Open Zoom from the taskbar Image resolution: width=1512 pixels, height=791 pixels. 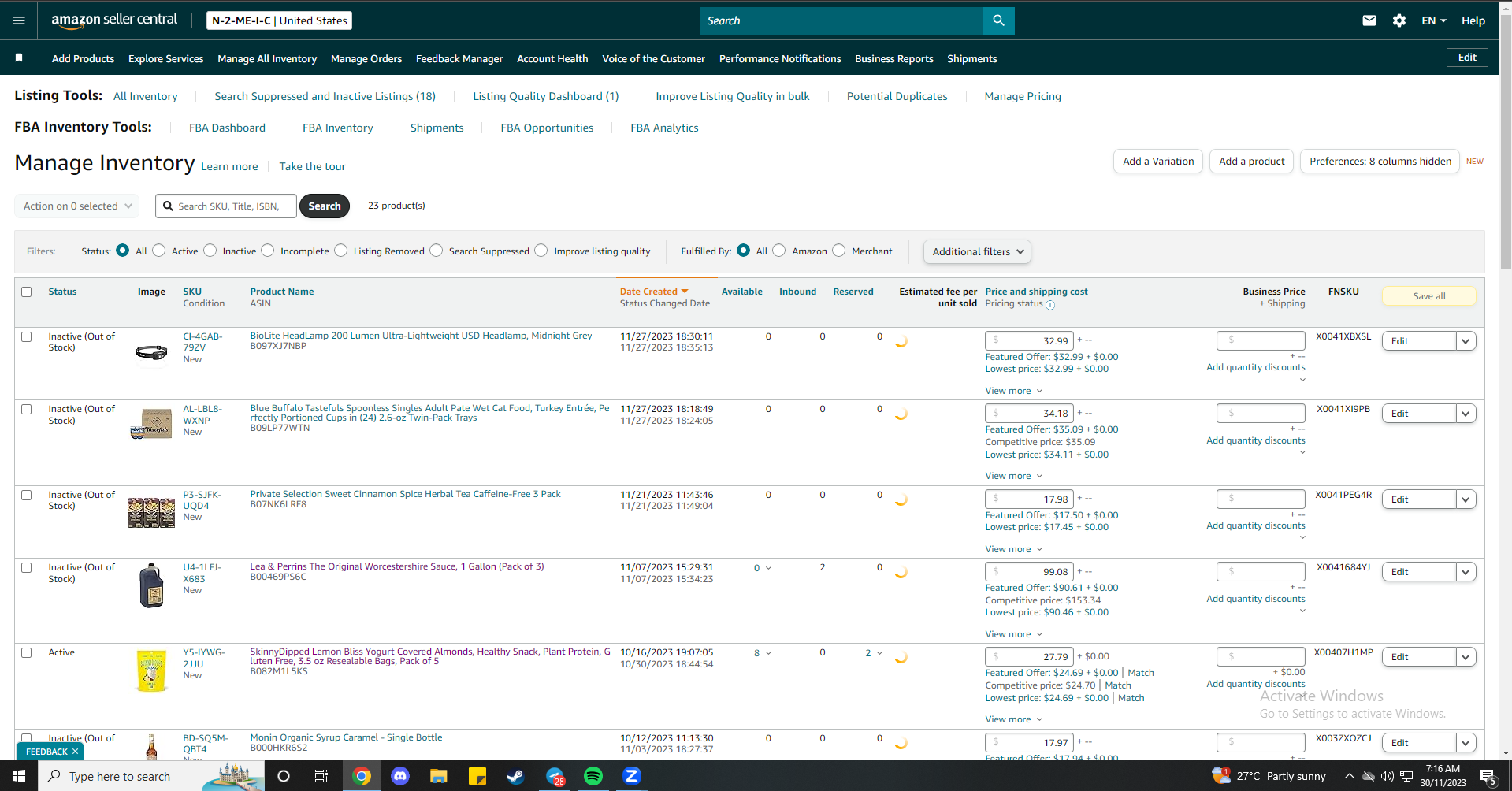pyautogui.click(x=632, y=776)
